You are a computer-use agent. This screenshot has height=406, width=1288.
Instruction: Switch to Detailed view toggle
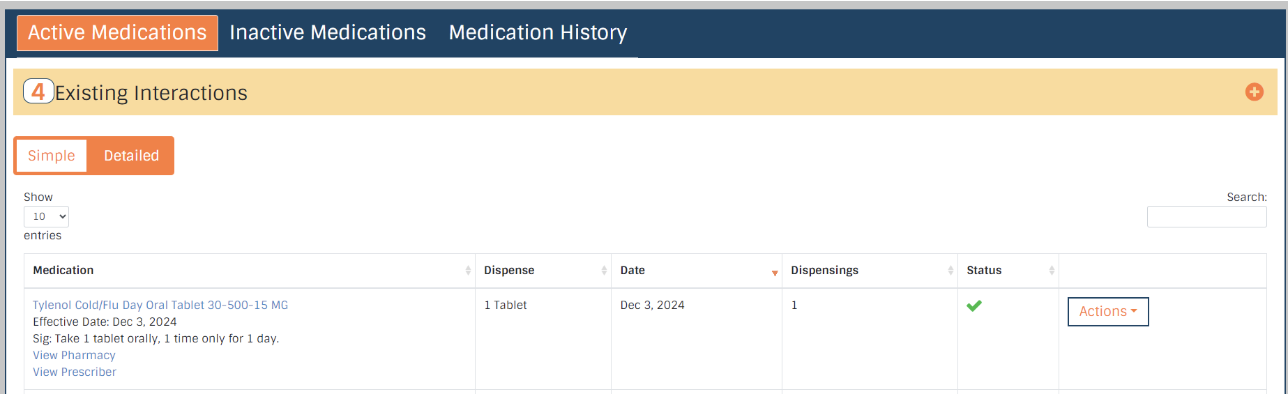131,156
